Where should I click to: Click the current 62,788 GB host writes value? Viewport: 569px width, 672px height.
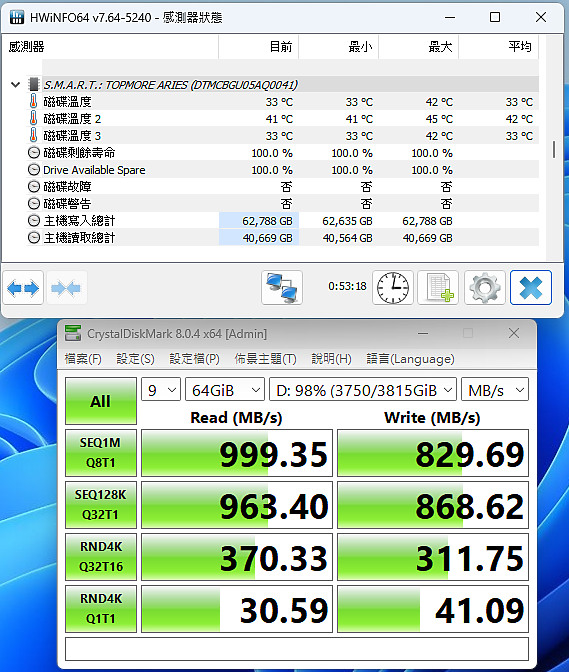(267, 221)
